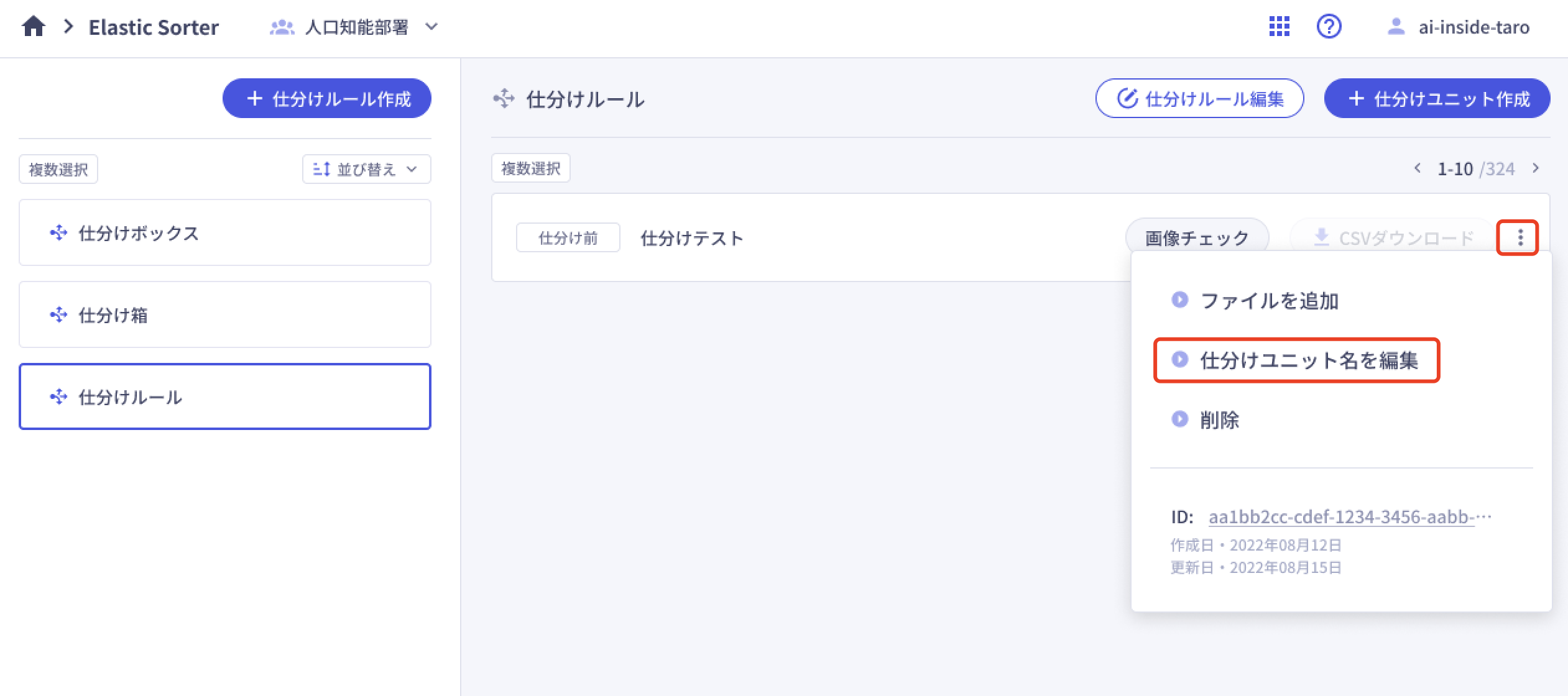Click the group icon beside 人口知能部署

282,27
